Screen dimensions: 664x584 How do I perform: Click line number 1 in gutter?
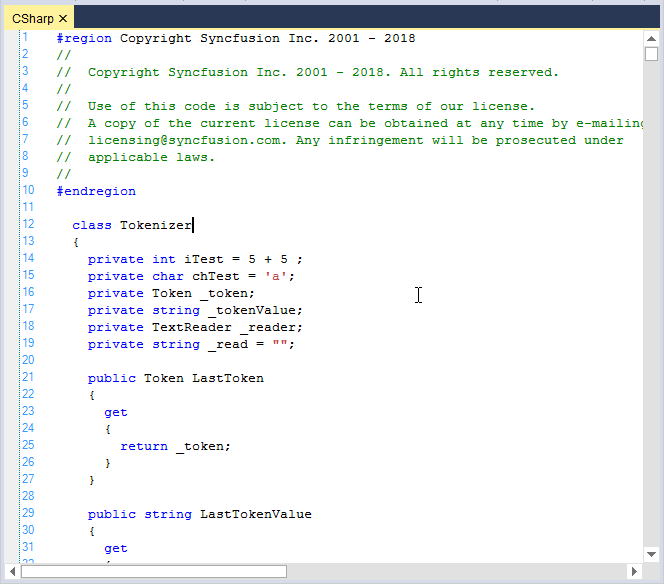[25, 37]
